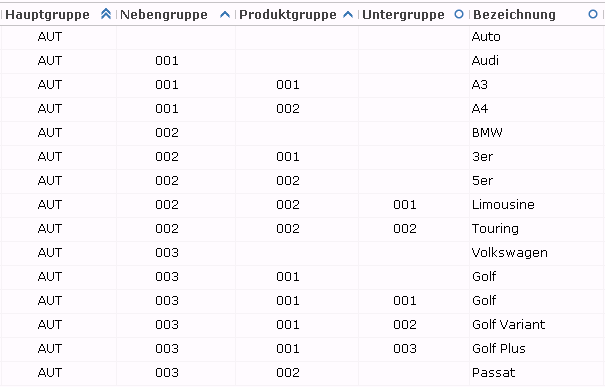The width and height of the screenshot is (605, 387).
Task: Select the Golf Variant row
Action: (302, 325)
